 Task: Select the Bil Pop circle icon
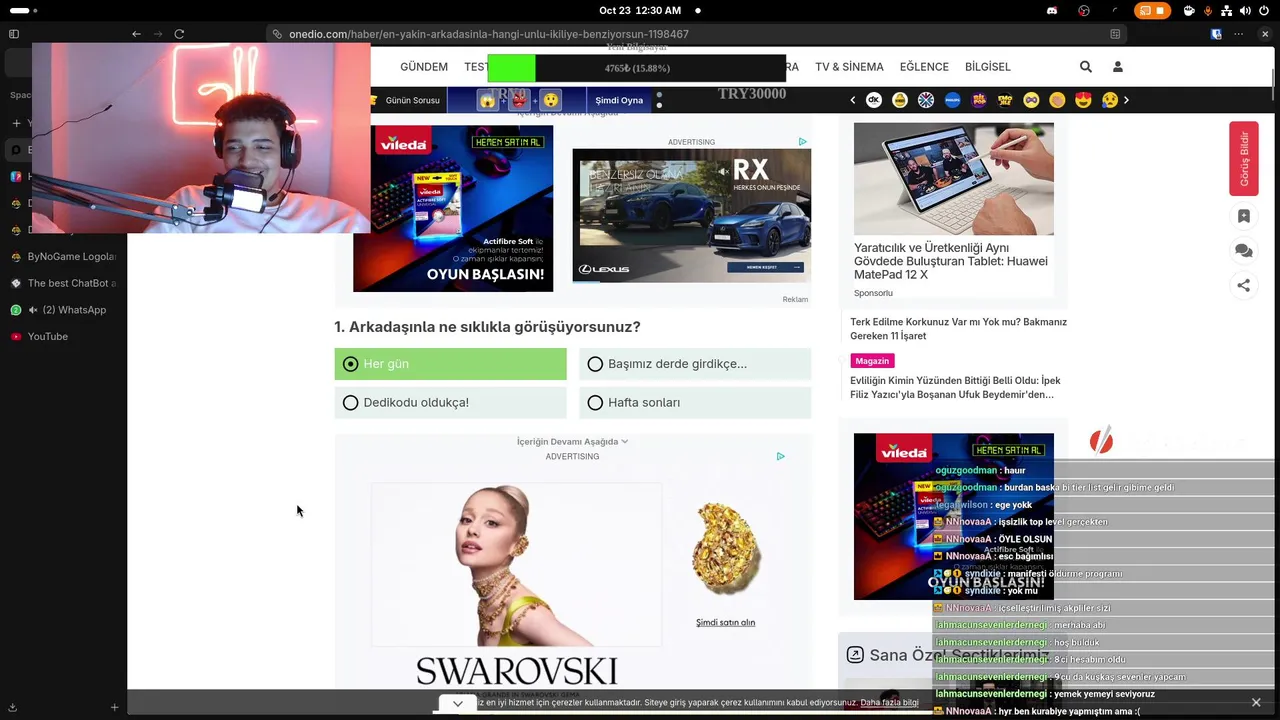979,100
